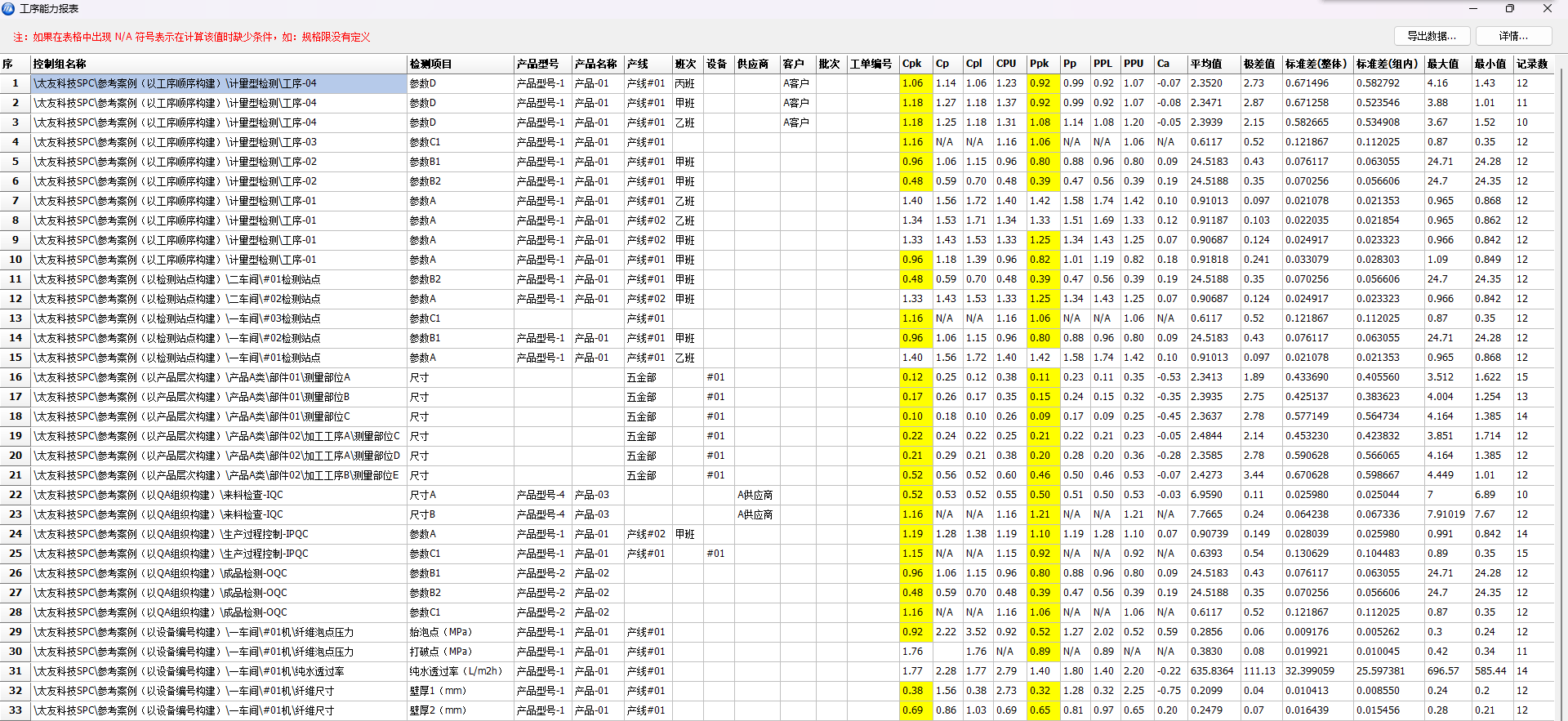
Task: Click the 供应商 column header
Action: pos(752,64)
